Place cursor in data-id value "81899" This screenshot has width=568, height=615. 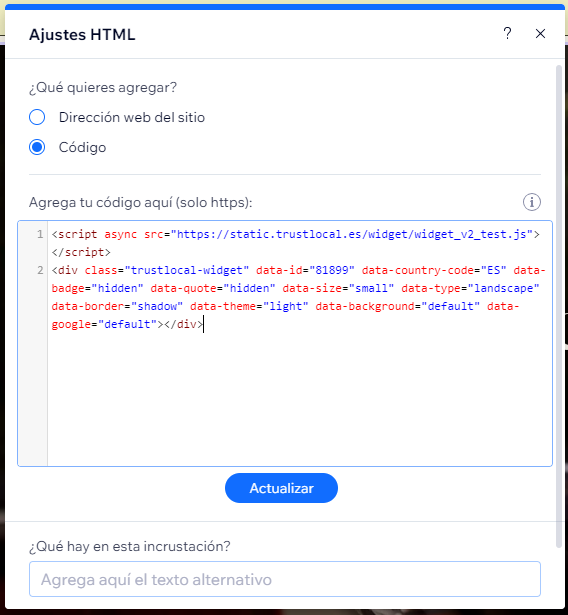pyautogui.click(x=332, y=270)
